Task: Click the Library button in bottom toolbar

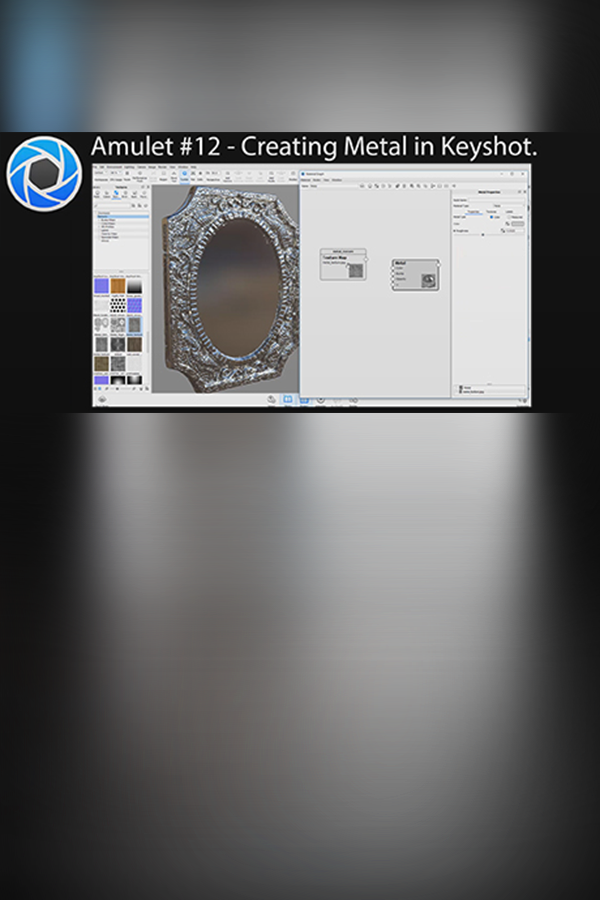Action: pyautogui.click(x=288, y=399)
